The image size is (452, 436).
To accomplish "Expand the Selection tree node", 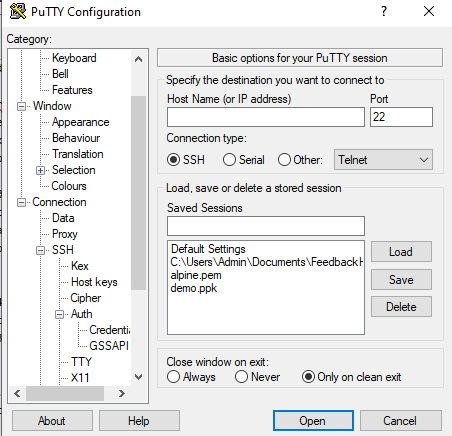I will point(40,170).
